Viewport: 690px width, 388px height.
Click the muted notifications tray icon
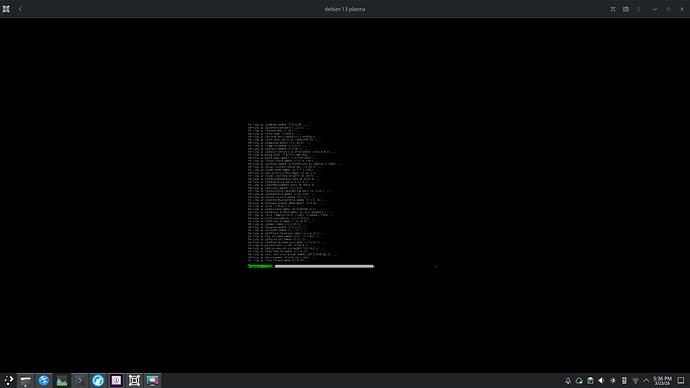568,381
